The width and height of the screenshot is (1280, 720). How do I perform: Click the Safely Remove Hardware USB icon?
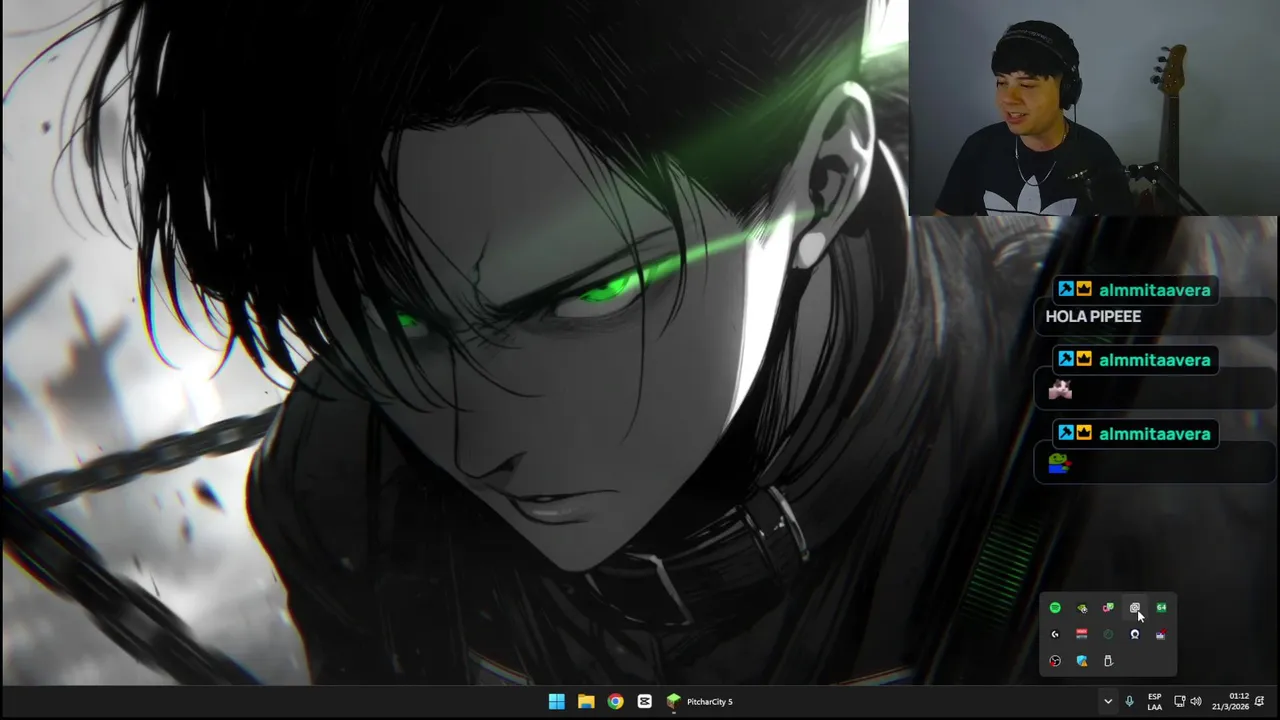click(x=1108, y=661)
